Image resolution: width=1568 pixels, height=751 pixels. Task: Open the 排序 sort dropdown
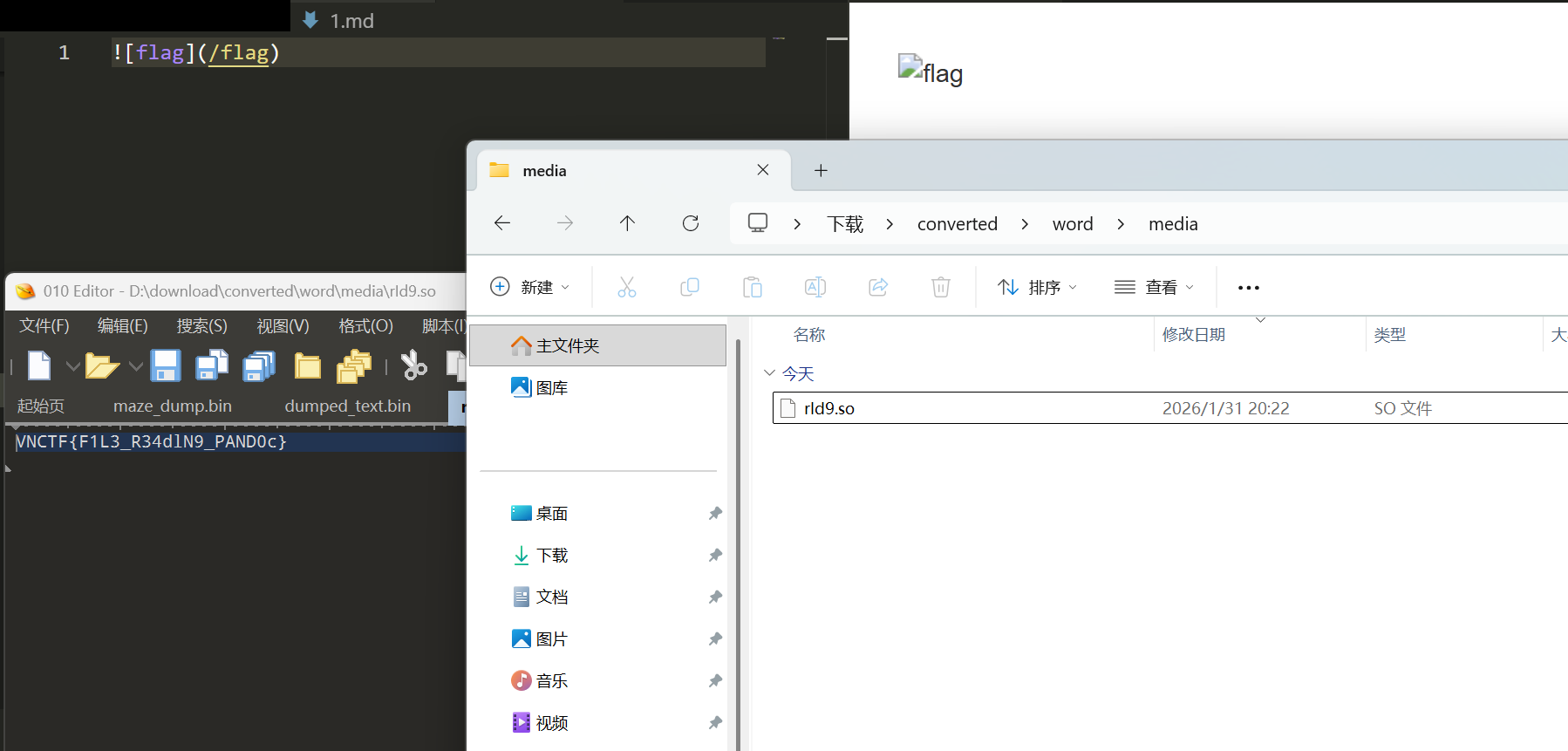click(x=1038, y=287)
